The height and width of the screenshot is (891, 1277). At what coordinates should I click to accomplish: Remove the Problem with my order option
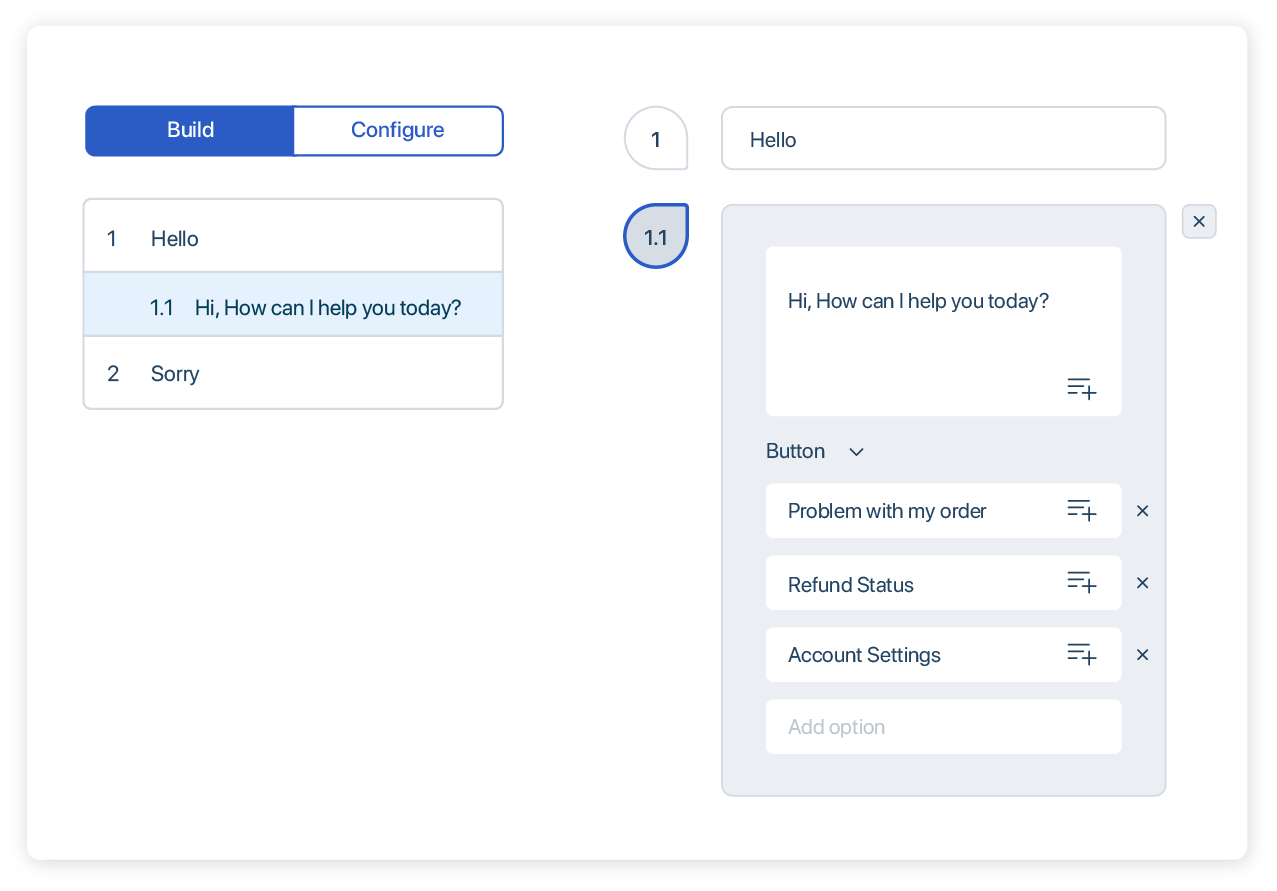(x=1143, y=511)
